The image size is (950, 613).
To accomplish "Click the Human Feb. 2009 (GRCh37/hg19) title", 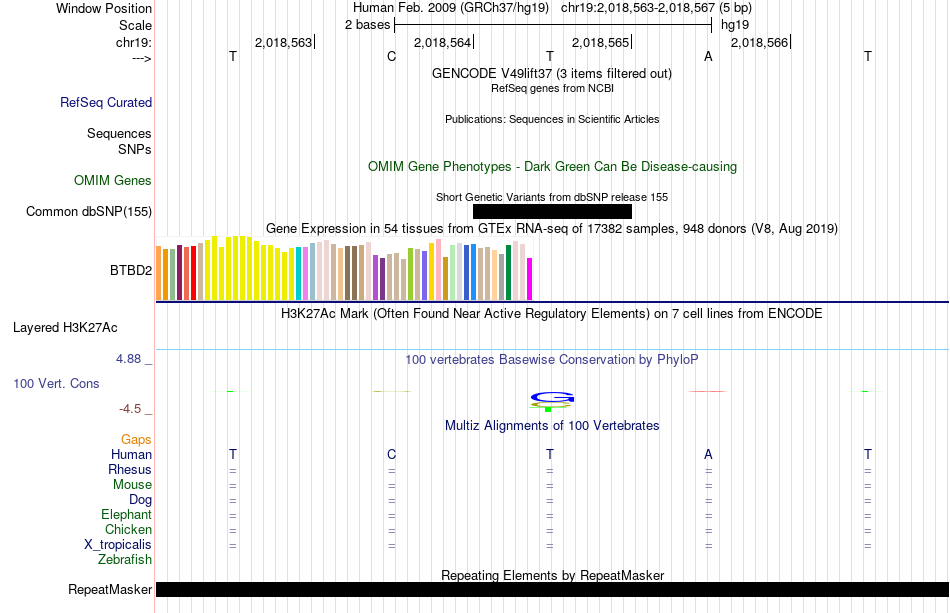I will click(x=451, y=8).
